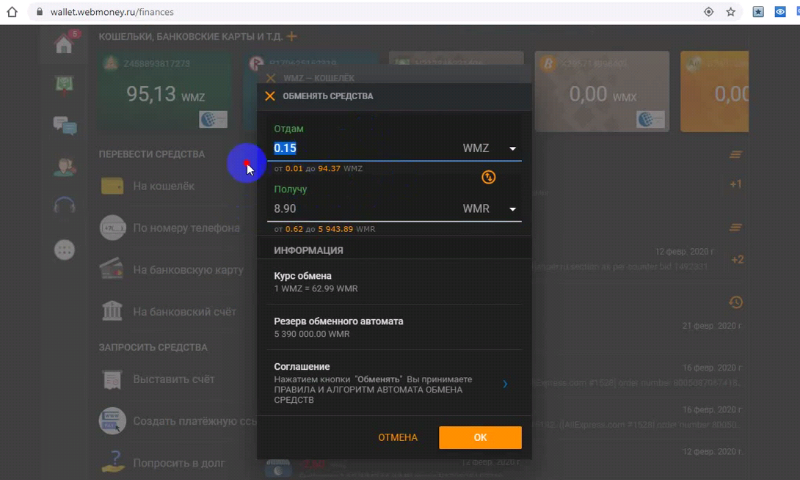Select the 95,13 WMZ wallet card
This screenshot has width=800, height=480.
pyautogui.click(x=165, y=90)
